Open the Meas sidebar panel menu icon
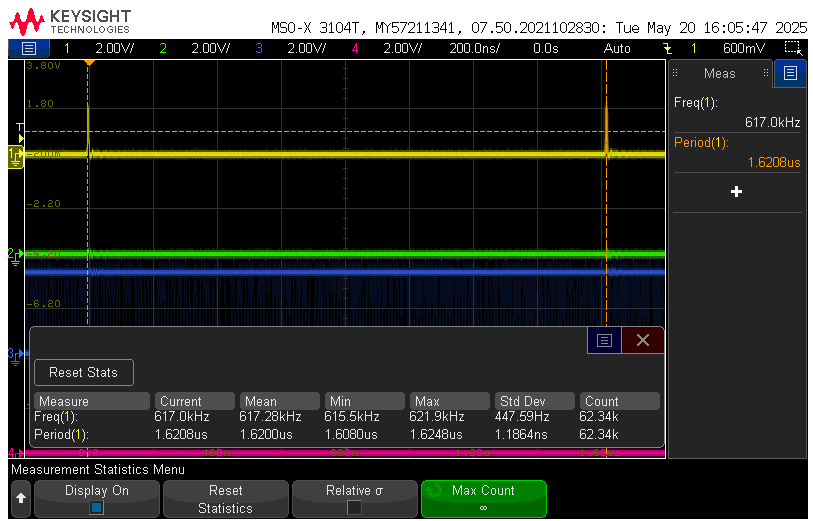Viewport: 813px width, 521px height. [x=790, y=73]
